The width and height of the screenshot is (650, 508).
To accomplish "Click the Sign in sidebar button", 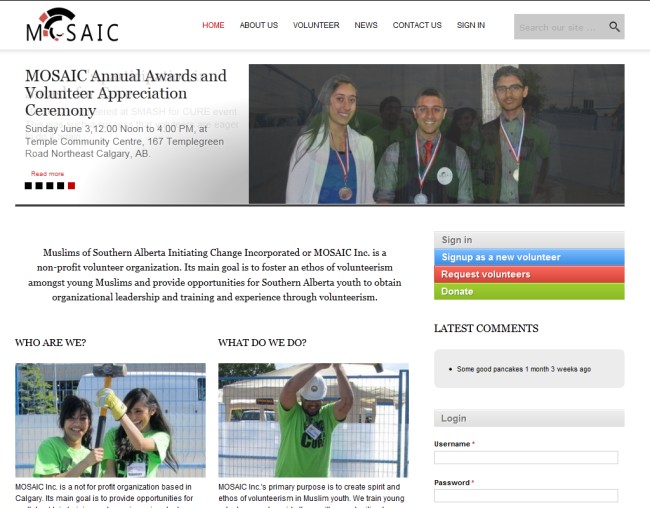I will tap(529, 240).
